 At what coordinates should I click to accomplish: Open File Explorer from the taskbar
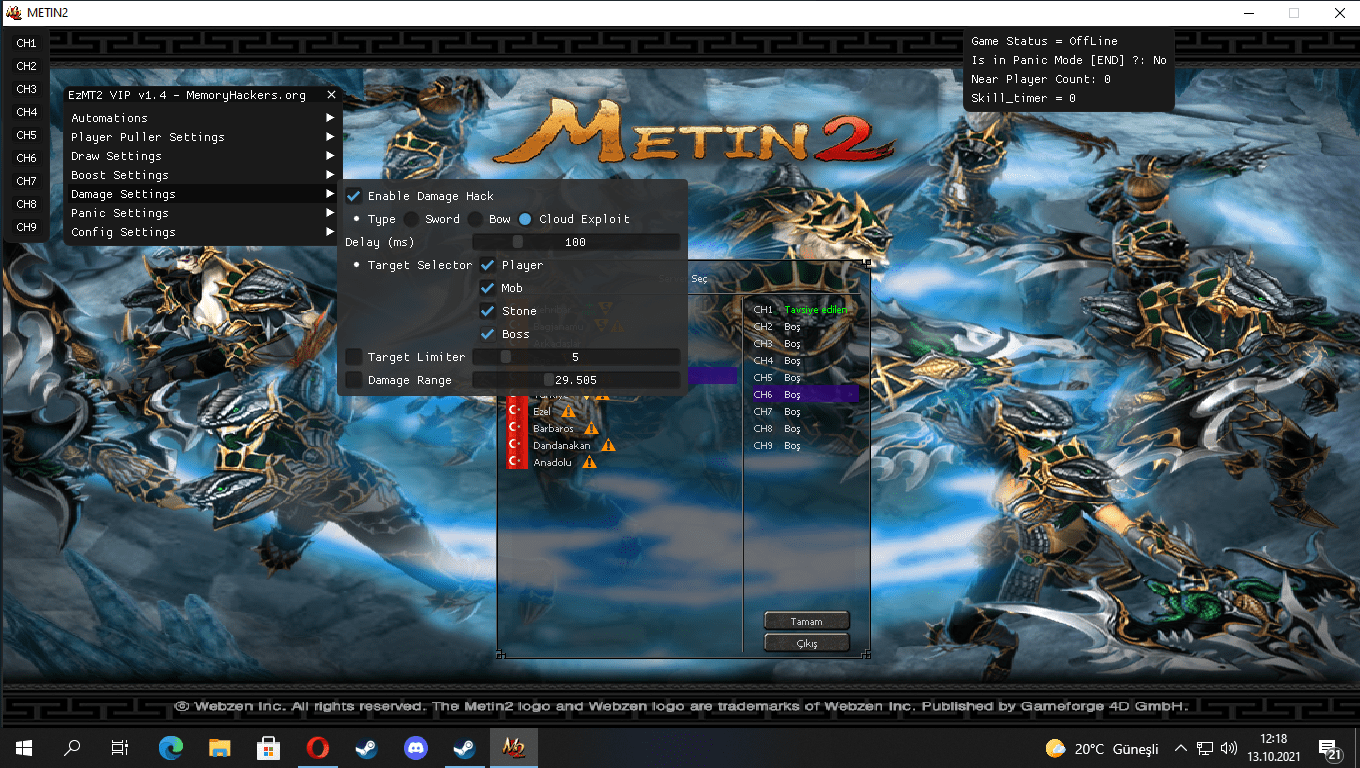pyautogui.click(x=220, y=748)
